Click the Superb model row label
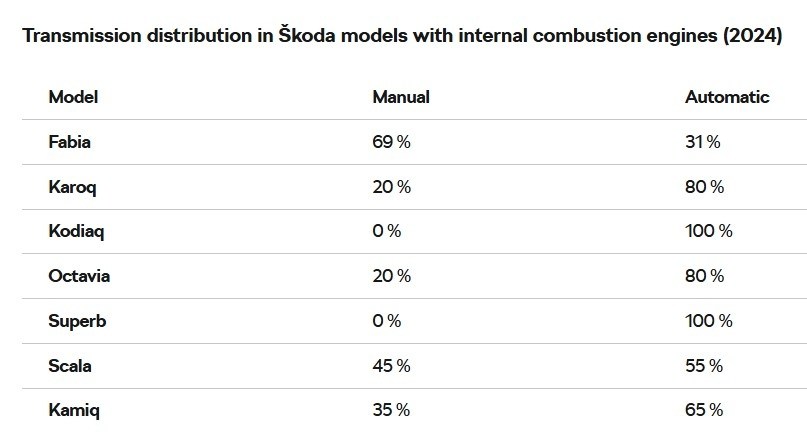 pyautogui.click(x=76, y=321)
